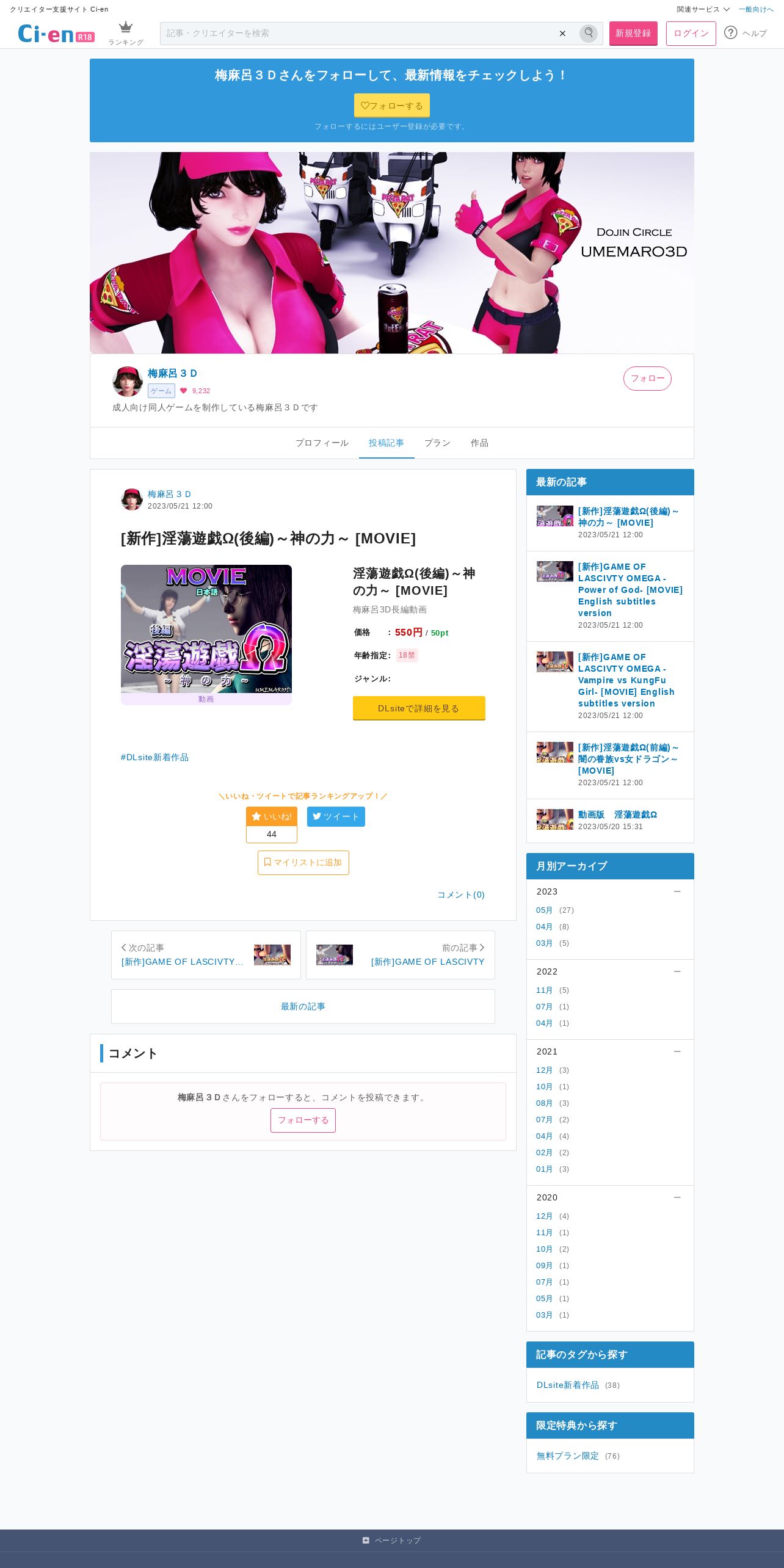Image resolution: width=784 pixels, height=1568 pixels.
Task: Open 2023 03月 archive
Action: [544, 943]
